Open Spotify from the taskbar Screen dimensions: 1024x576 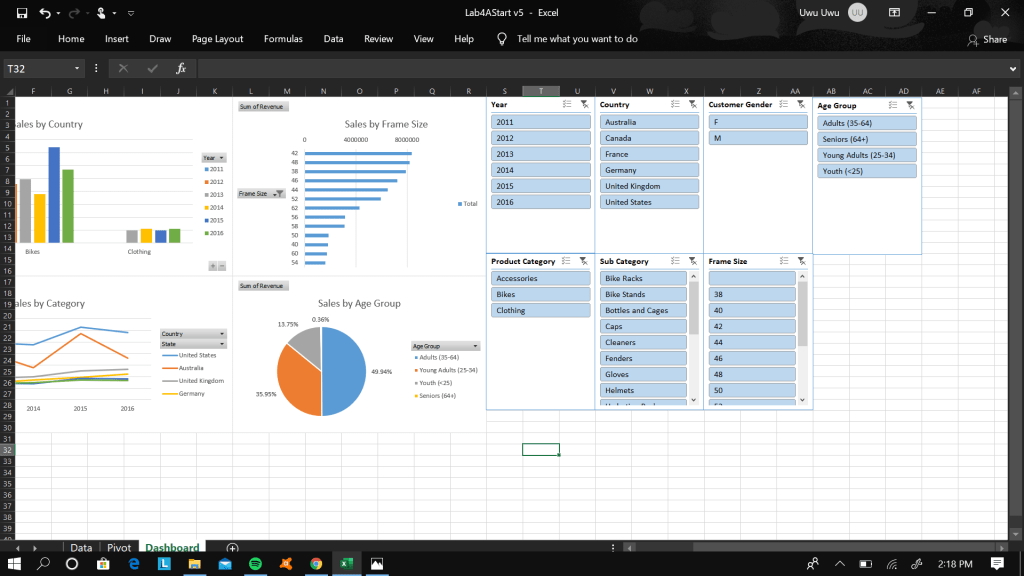[x=255, y=564]
